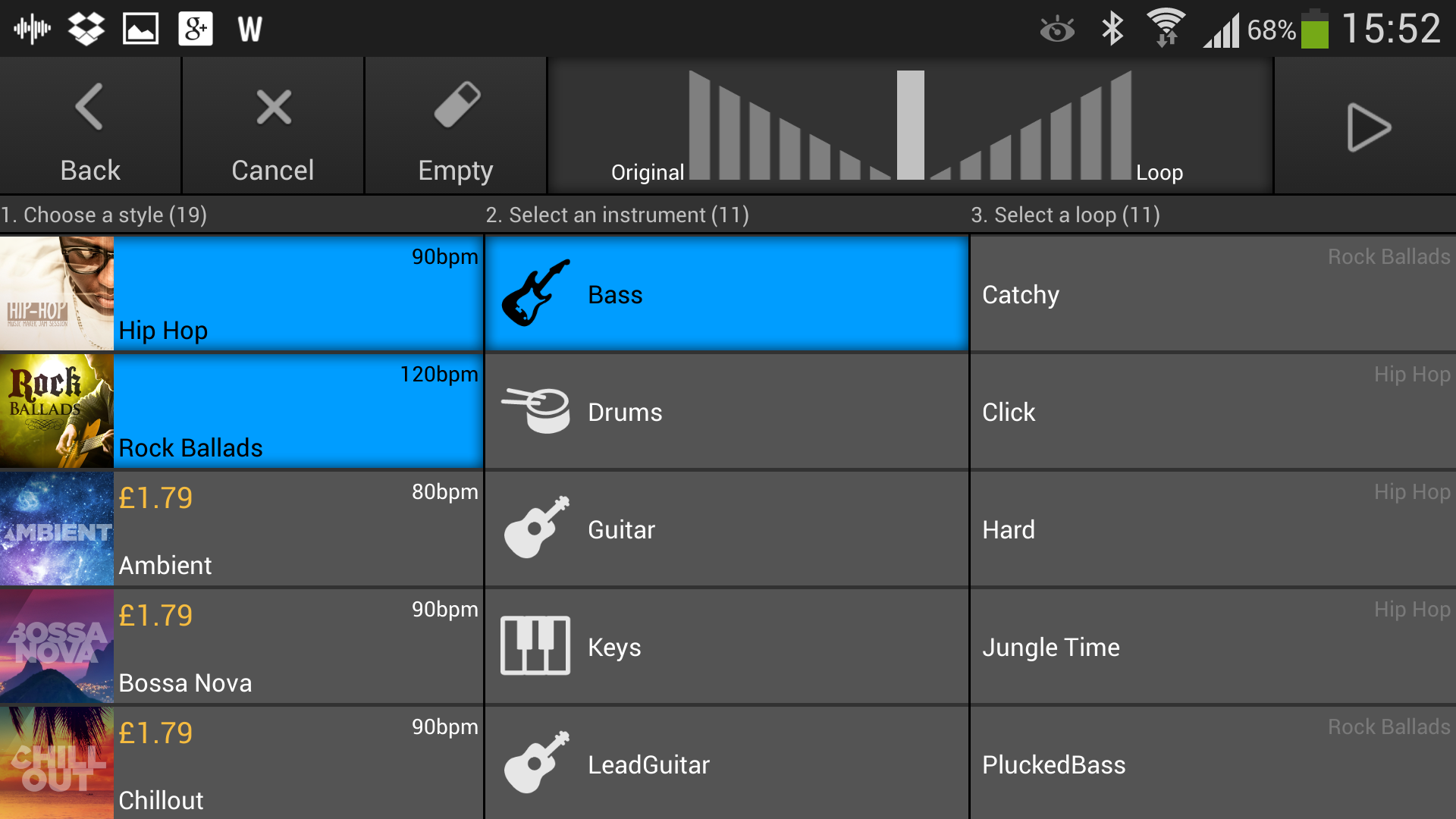This screenshot has height=819, width=1456.
Task: Adjust the Original/Loop crossfade slider
Action: [910, 125]
